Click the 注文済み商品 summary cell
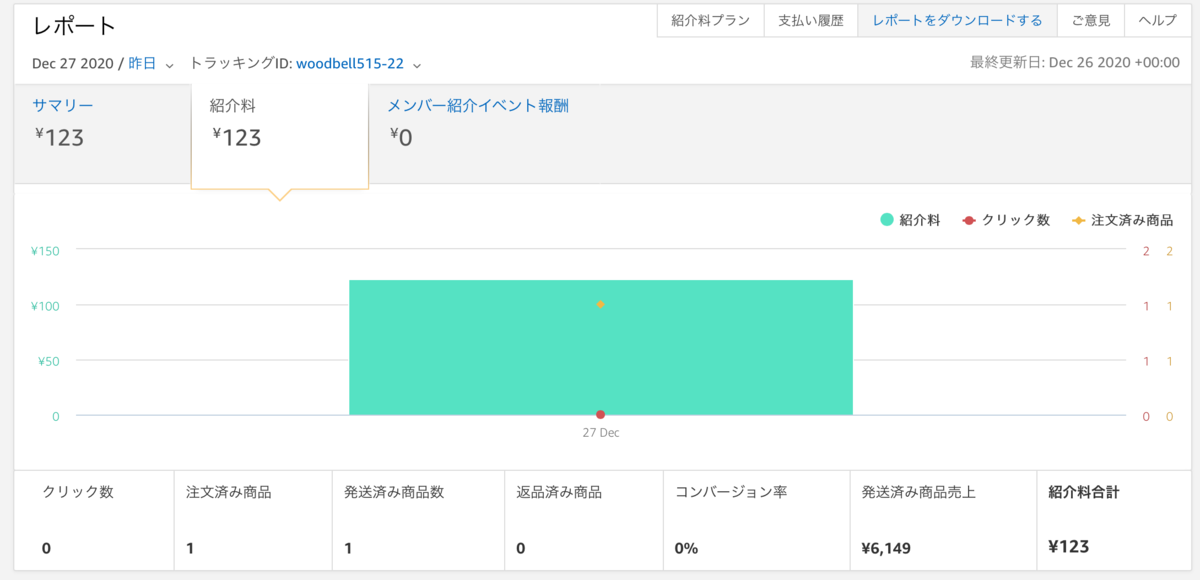 [x=253, y=519]
